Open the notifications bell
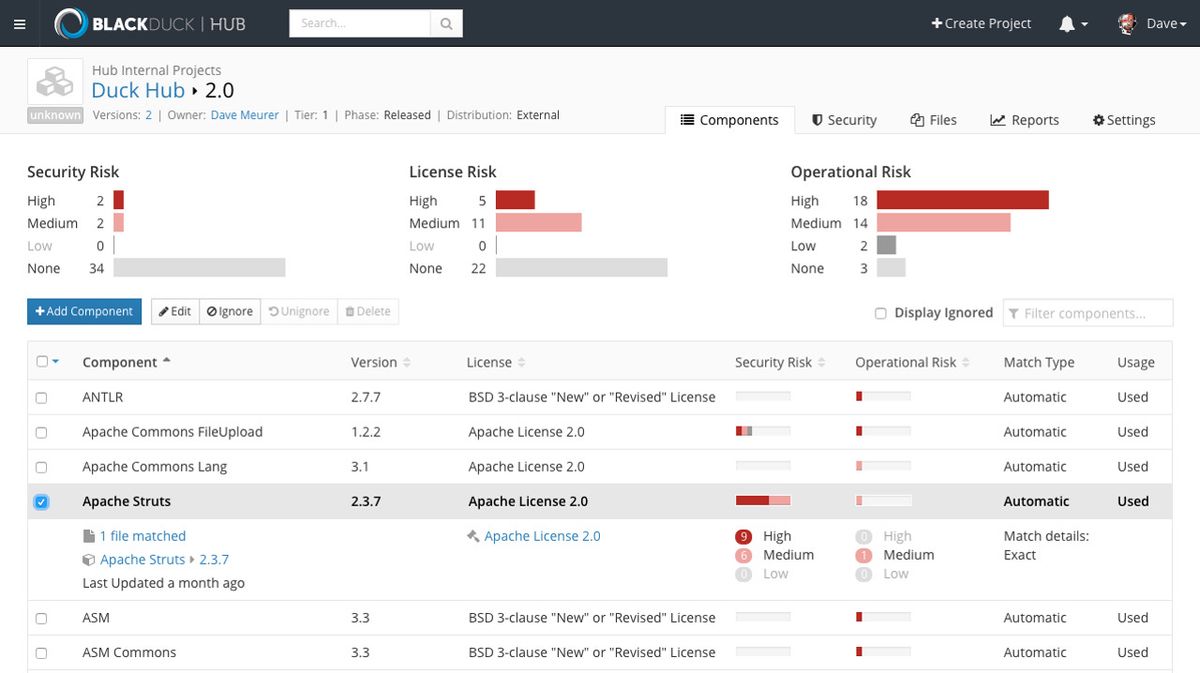The width and height of the screenshot is (1200, 673). tap(1067, 24)
